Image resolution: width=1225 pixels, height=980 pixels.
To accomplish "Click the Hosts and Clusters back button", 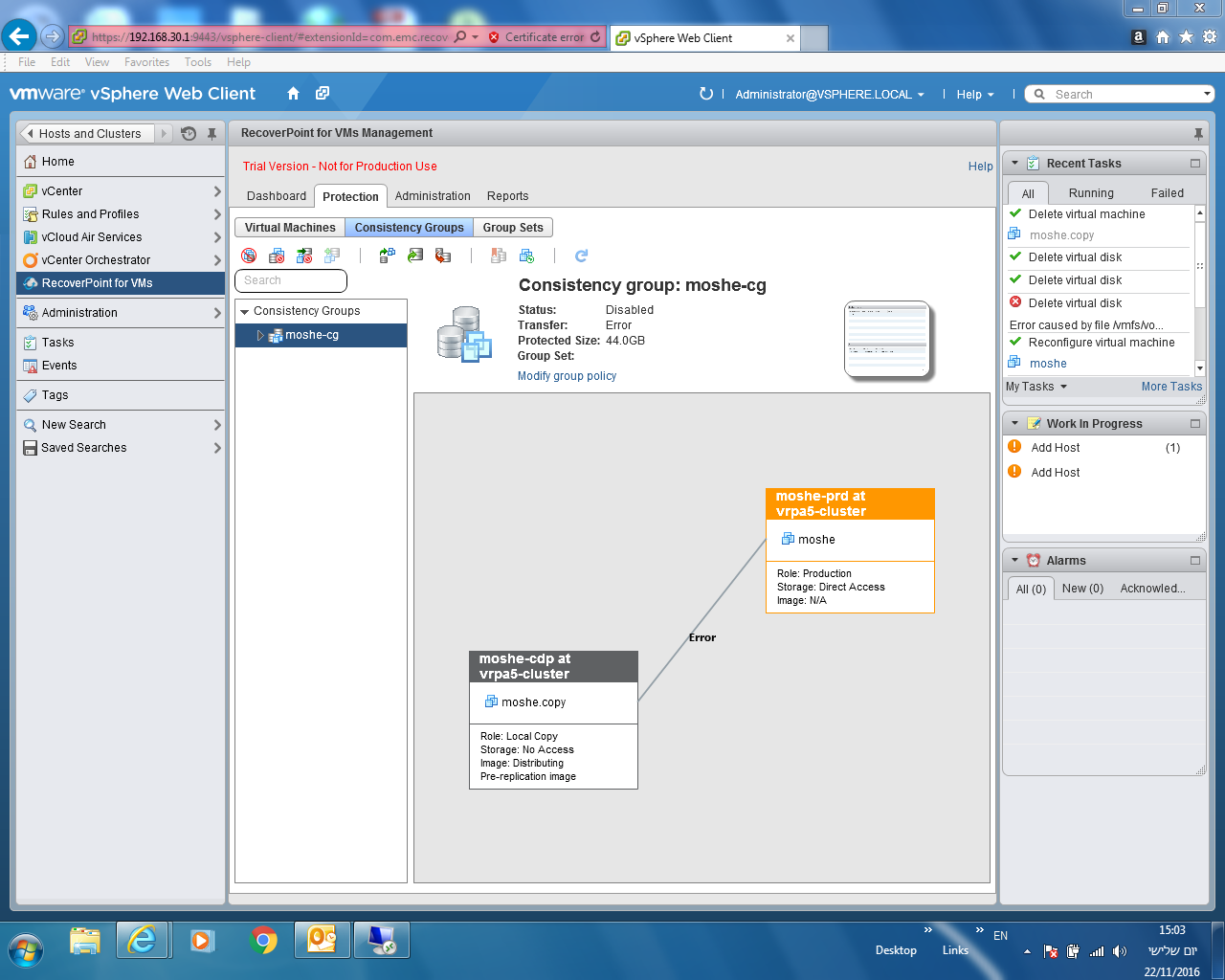I will click(88, 134).
